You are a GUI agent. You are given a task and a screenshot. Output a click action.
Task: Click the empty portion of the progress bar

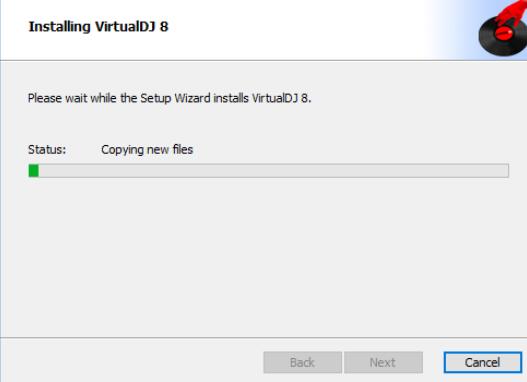click(274, 170)
